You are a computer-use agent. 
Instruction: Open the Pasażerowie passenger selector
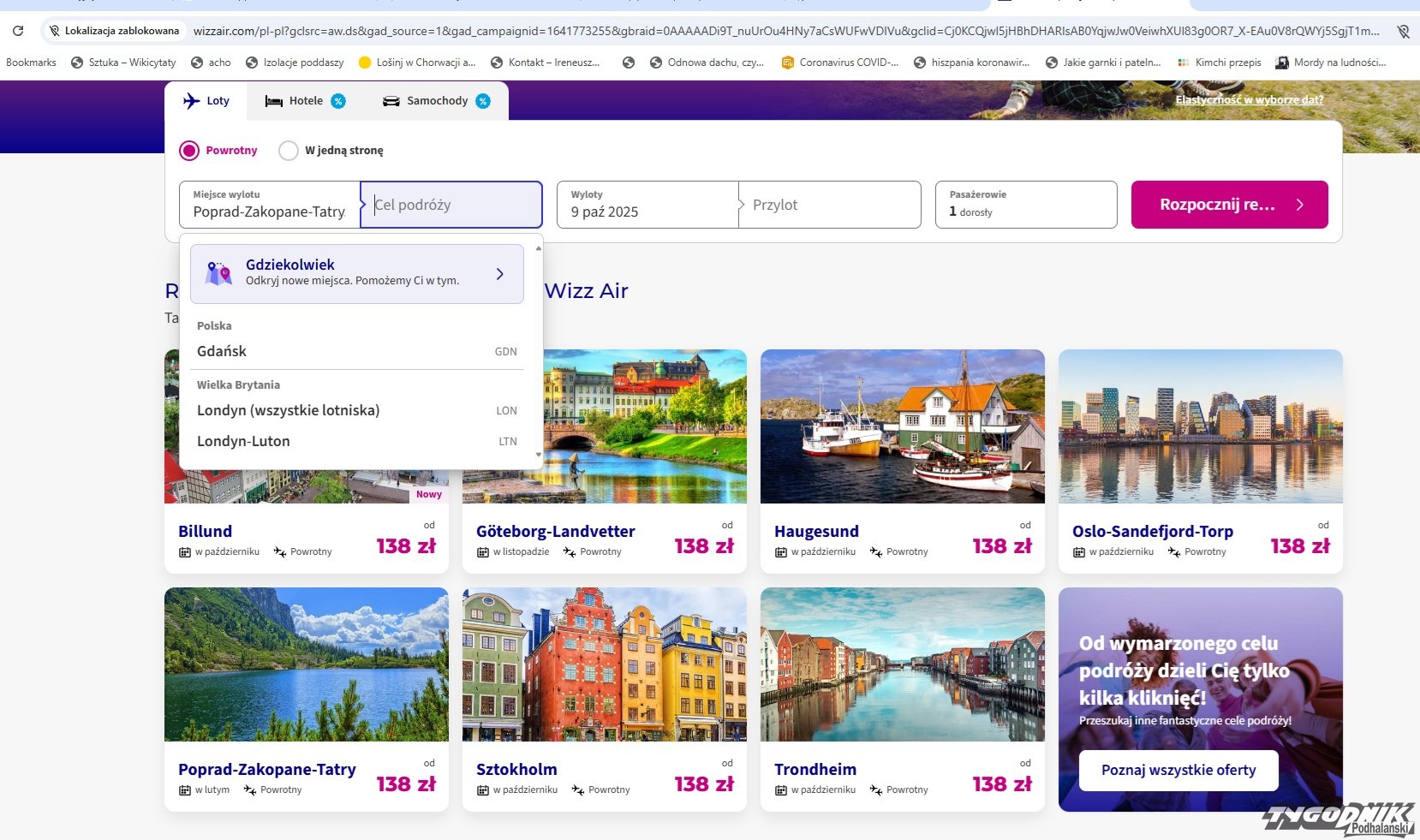coord(1025,205)
